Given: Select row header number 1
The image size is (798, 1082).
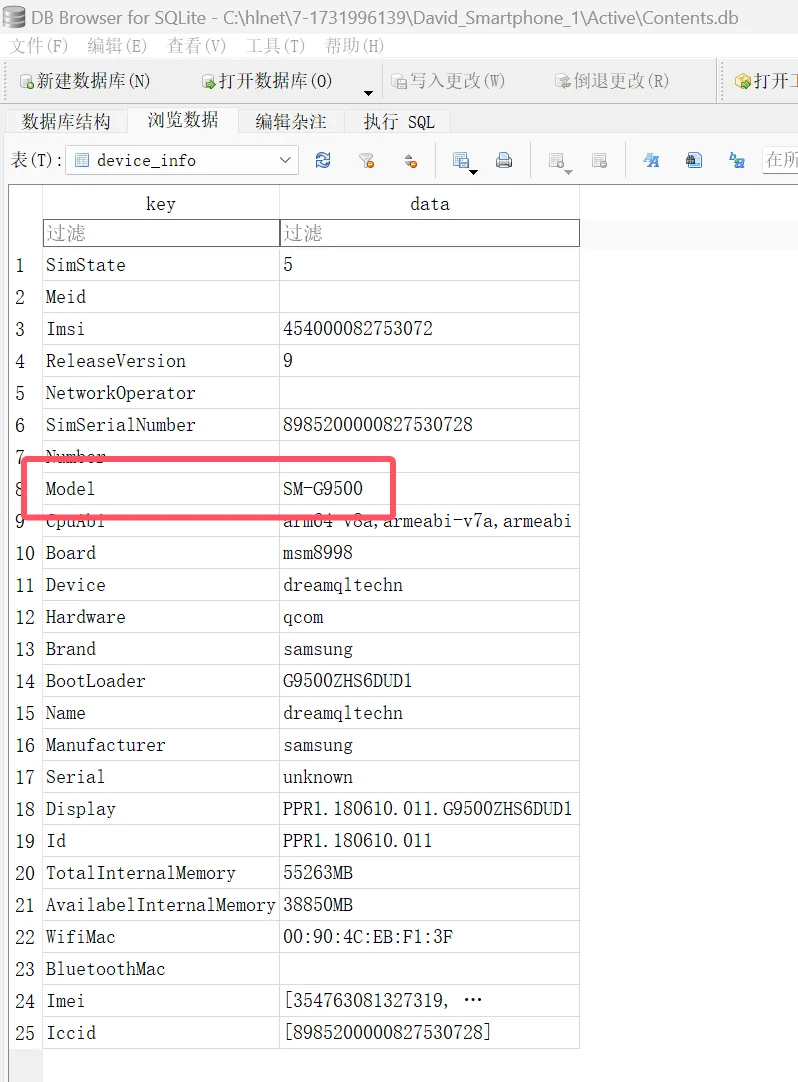Looking at the screenshot, I should pyautogui.click(x=26, y=264).
